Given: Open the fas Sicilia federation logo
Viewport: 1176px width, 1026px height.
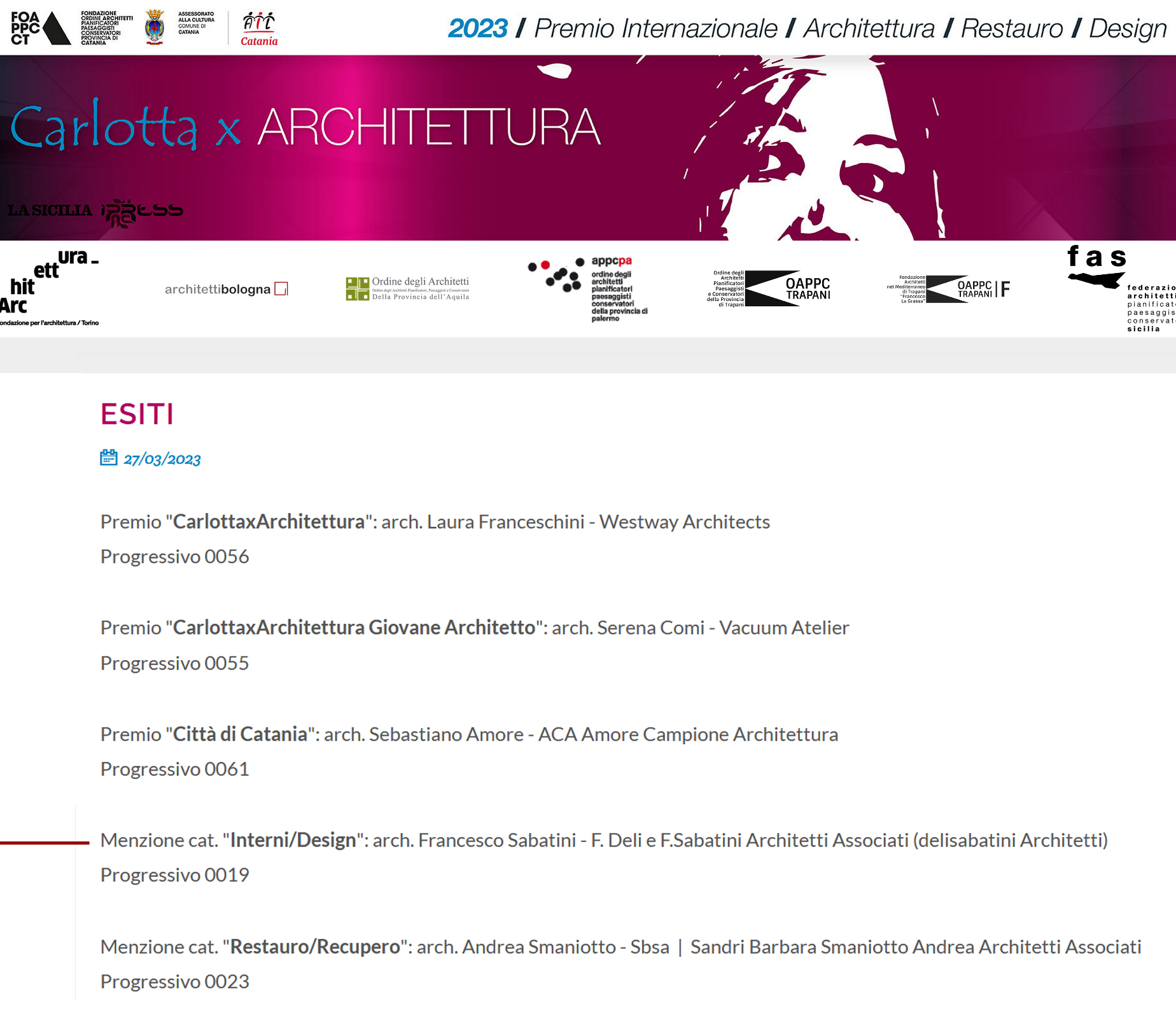Looking at the screenshot, I should point(1120,288).
